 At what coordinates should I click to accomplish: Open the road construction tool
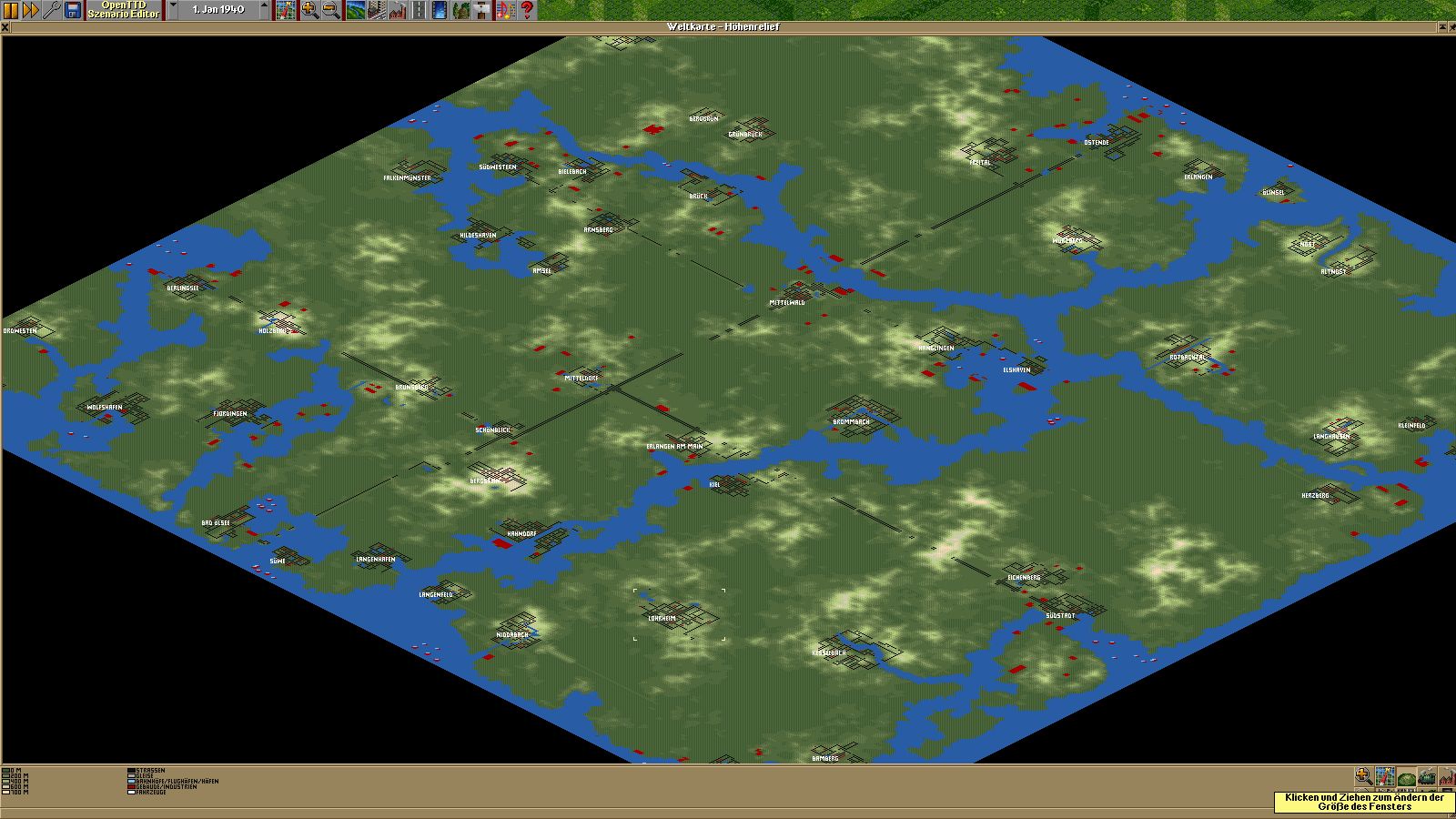click(x=419, y=10)
